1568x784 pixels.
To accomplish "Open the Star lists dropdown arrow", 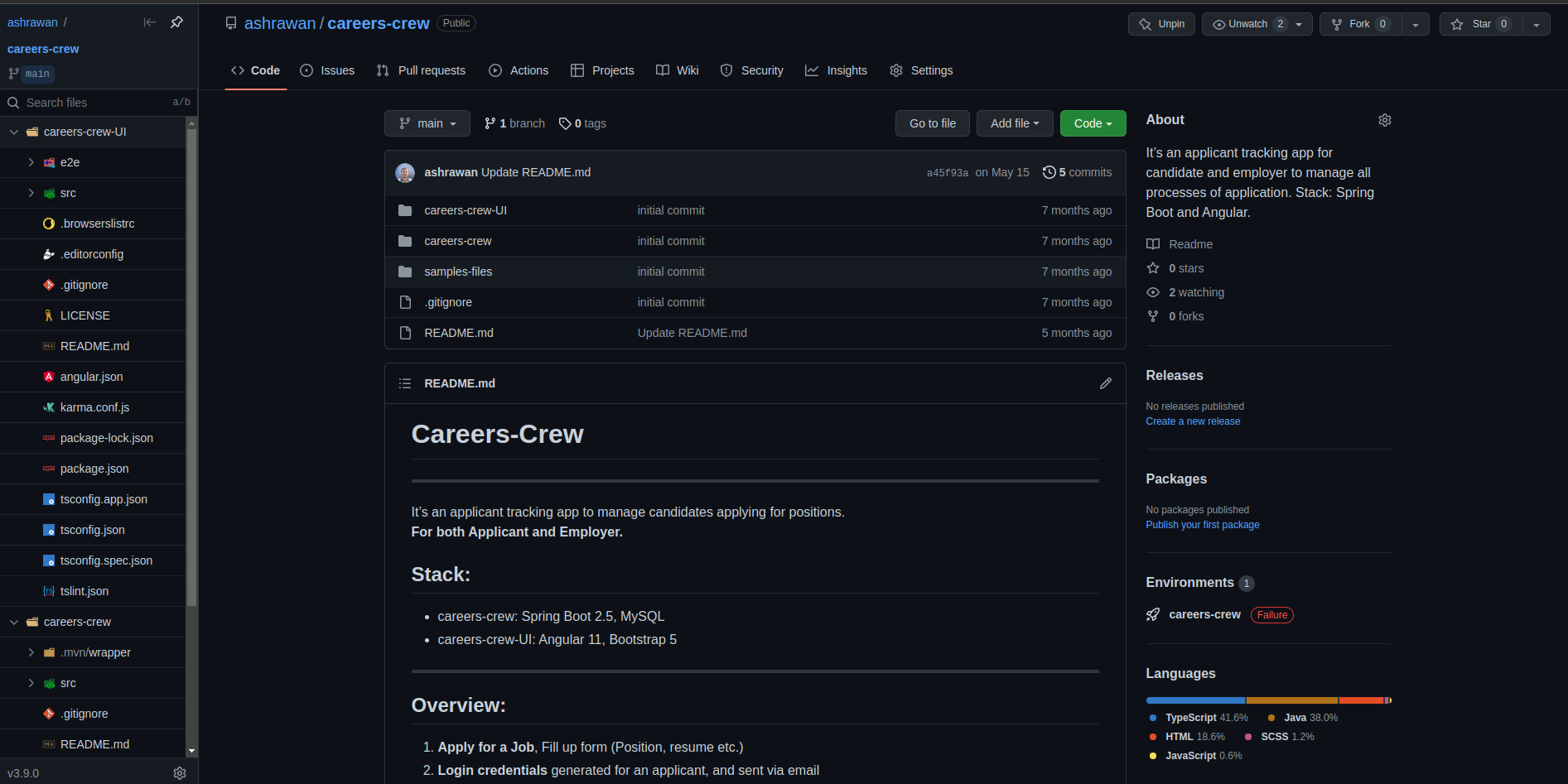I will [1537, 24].
